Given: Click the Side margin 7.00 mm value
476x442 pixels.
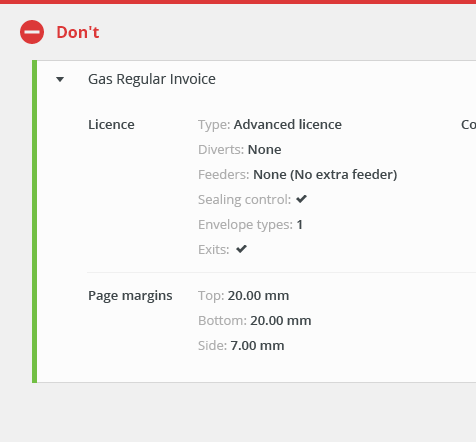Looking at the screenshot, I should tap(257, 345).
